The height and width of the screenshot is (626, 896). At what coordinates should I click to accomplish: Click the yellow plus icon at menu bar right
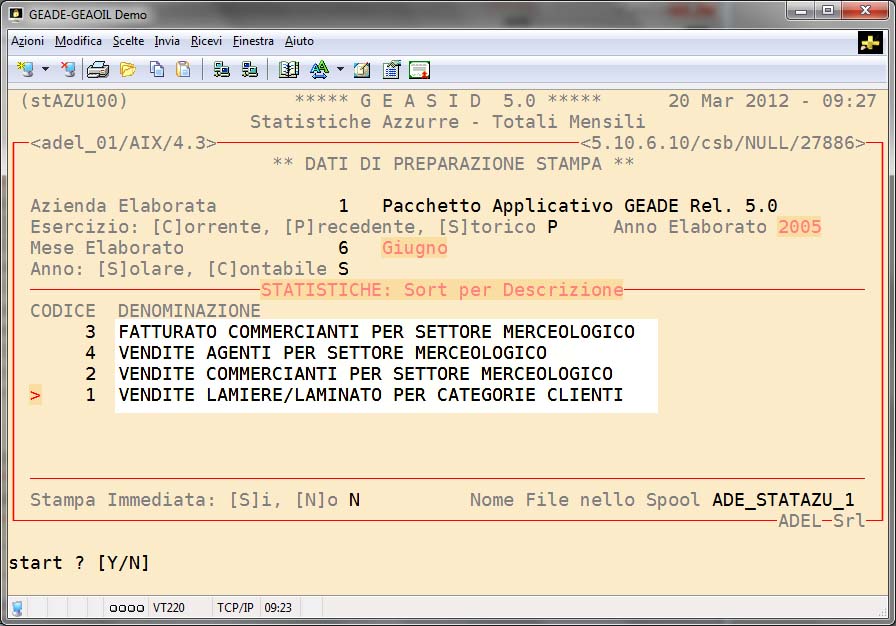[869, 42]
